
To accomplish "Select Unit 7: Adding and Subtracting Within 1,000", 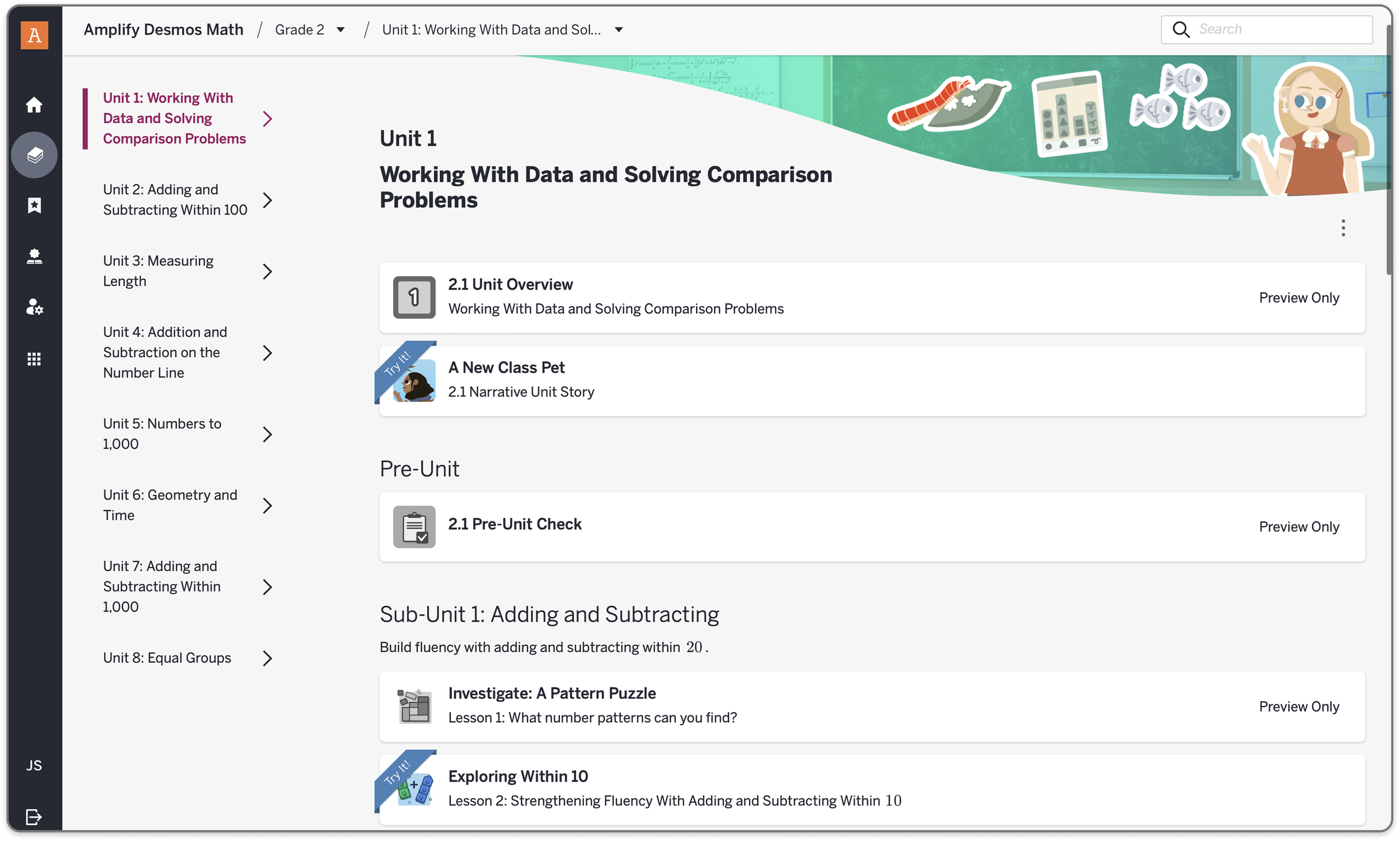I will [161, 587].
